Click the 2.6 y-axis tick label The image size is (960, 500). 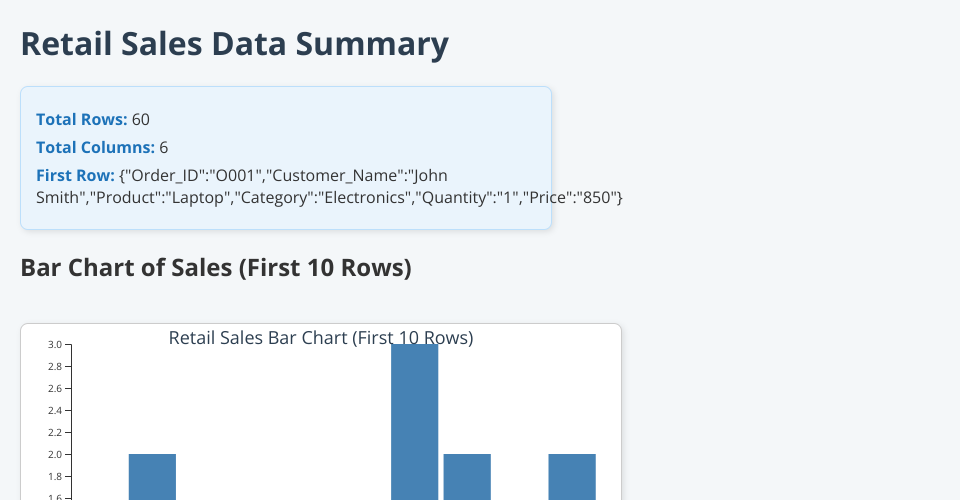click(x=54, y=389)
